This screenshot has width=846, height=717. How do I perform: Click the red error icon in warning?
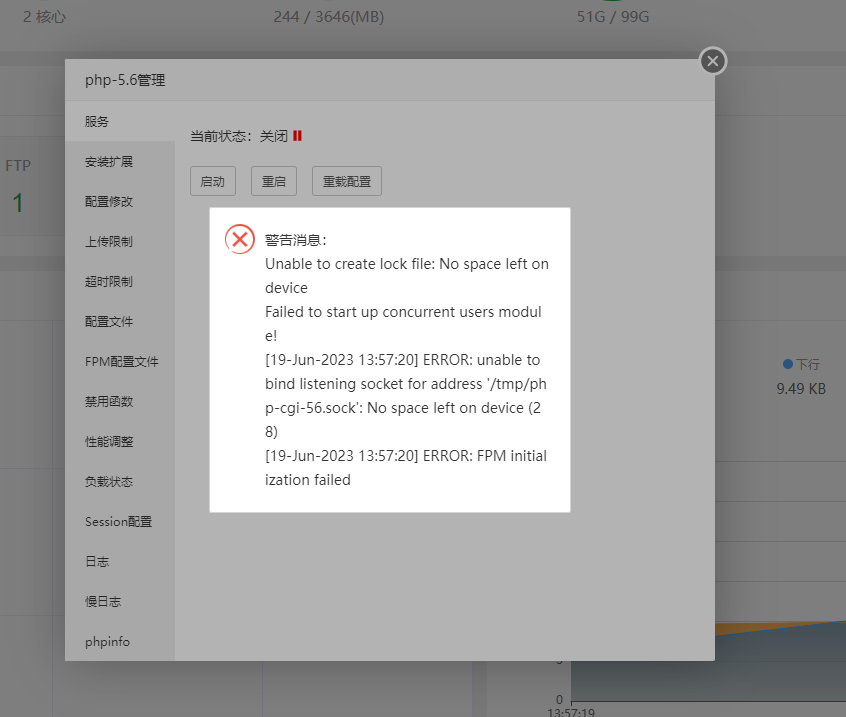[240, 239]
